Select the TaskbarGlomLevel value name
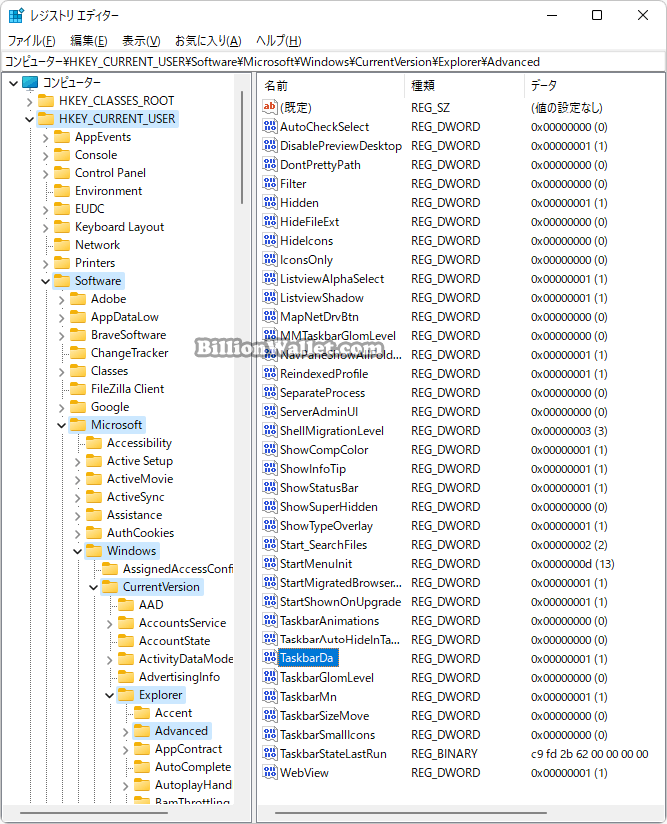 tap(327, 677)
